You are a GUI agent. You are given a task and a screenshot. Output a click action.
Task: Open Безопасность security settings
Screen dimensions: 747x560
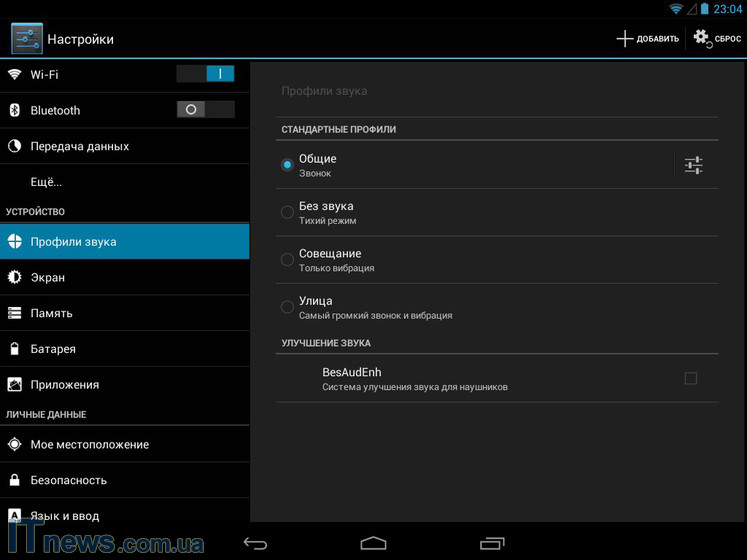pos(68,480)
